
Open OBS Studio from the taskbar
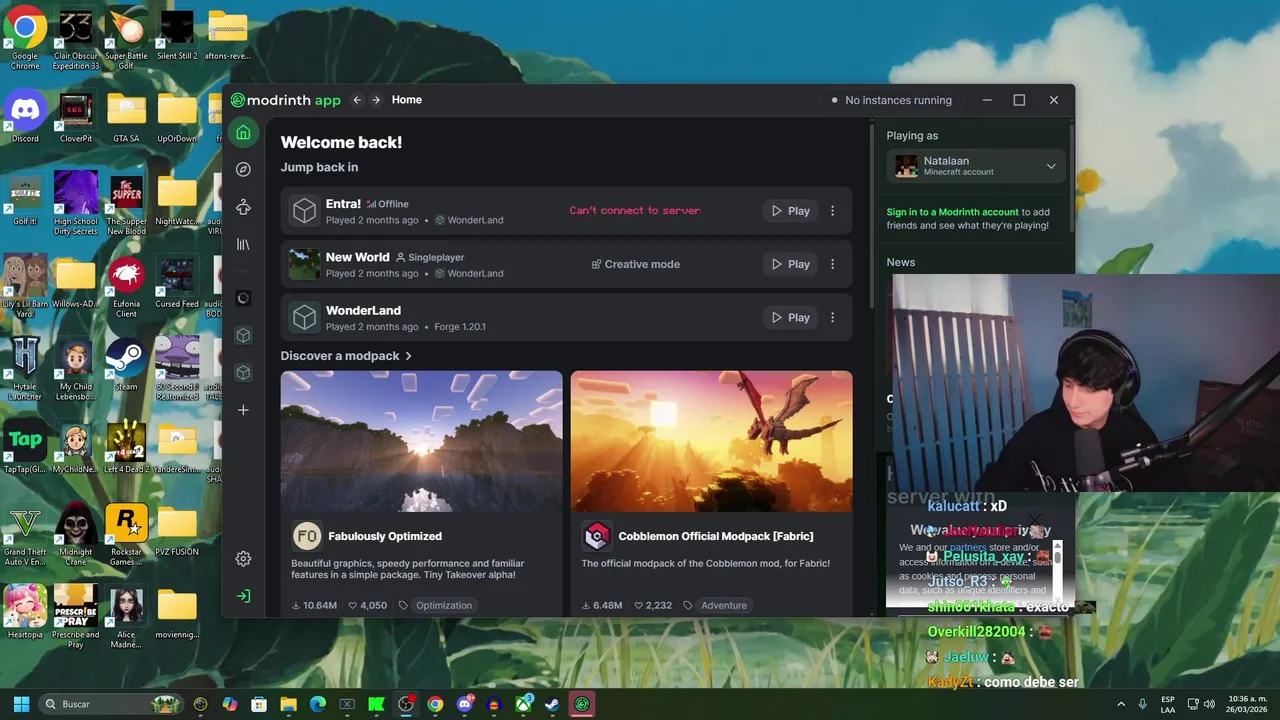point(406,704)
